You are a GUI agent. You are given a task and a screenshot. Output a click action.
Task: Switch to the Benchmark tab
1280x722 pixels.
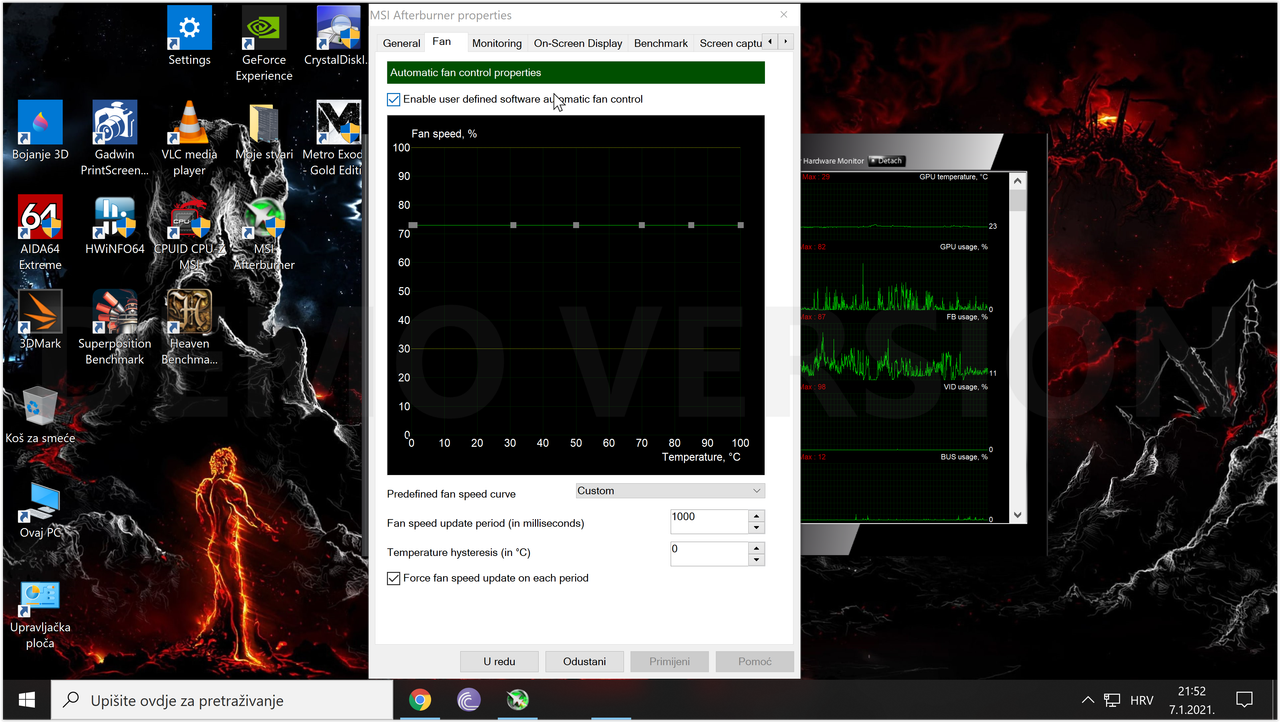pos(661,43)
